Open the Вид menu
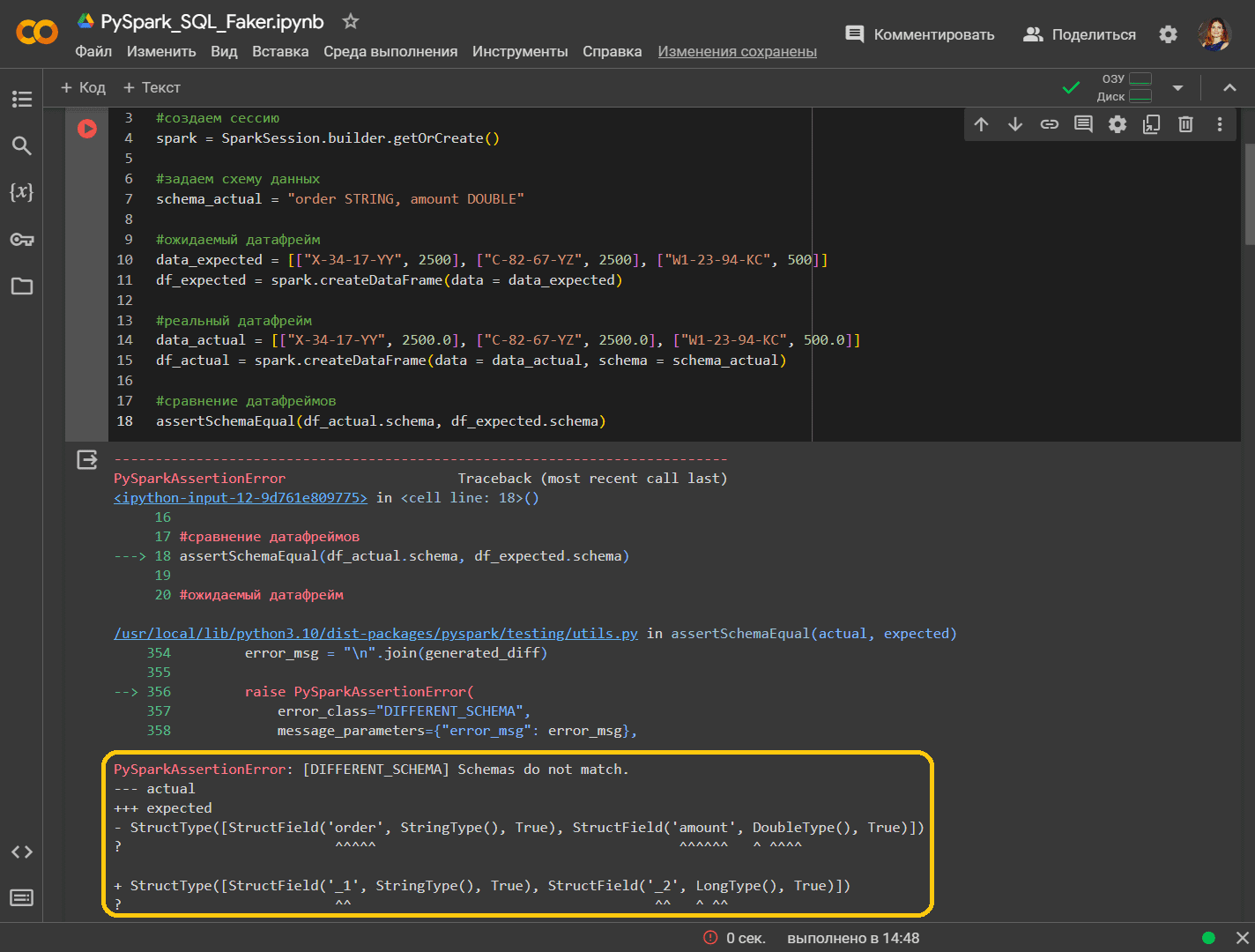Screen dimensions: 1255x952 [x=224, y=51]
